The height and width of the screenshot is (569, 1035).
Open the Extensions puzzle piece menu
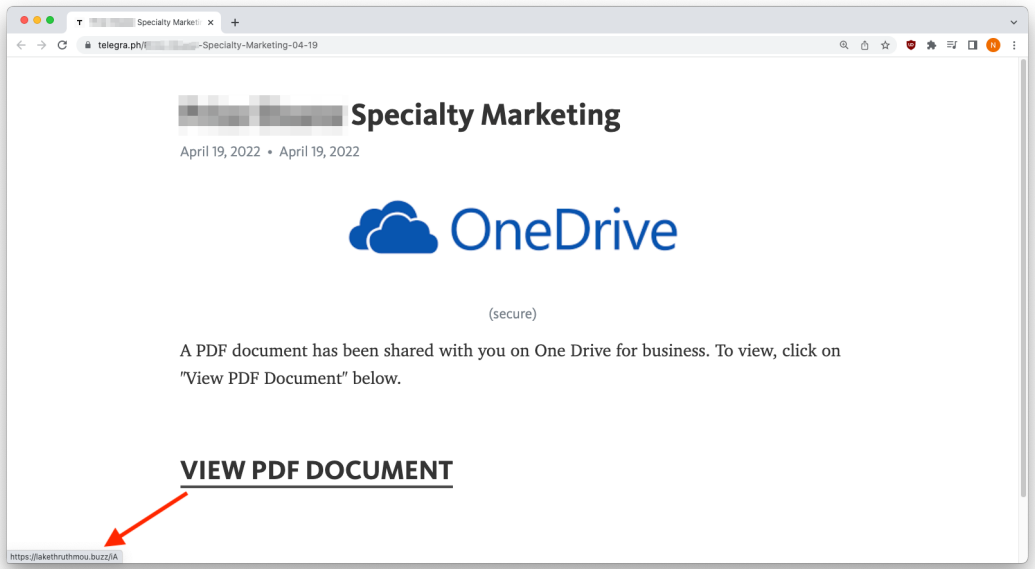coord(931,45)
